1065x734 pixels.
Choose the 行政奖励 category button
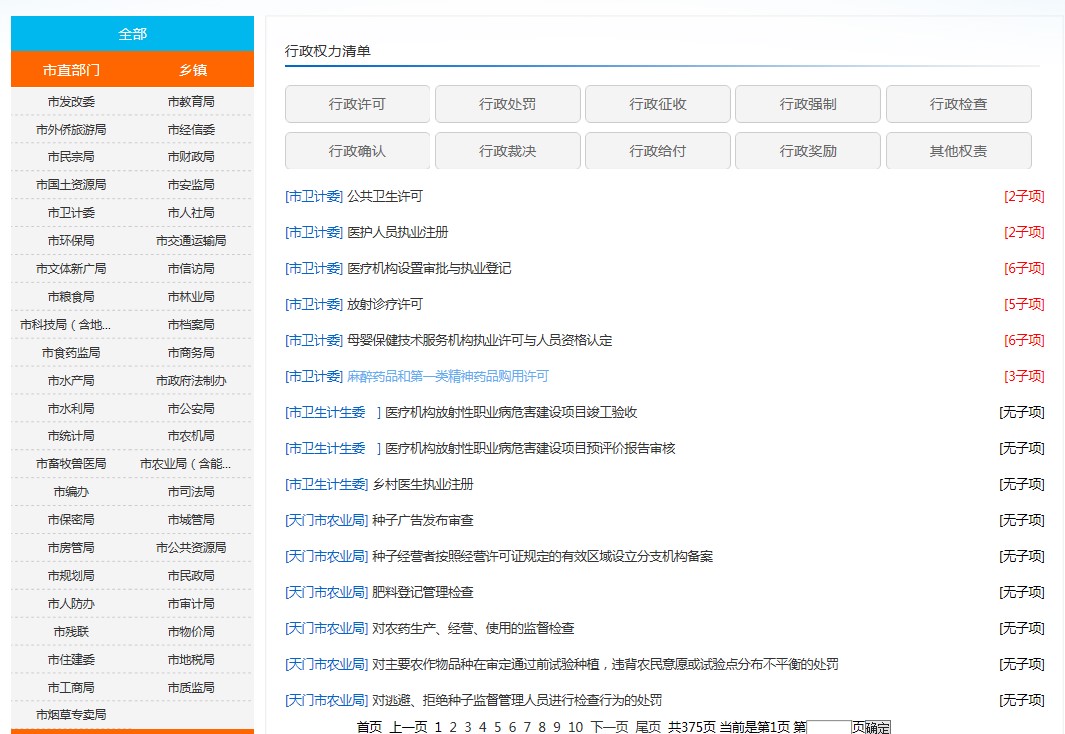[x=807, y=151]
